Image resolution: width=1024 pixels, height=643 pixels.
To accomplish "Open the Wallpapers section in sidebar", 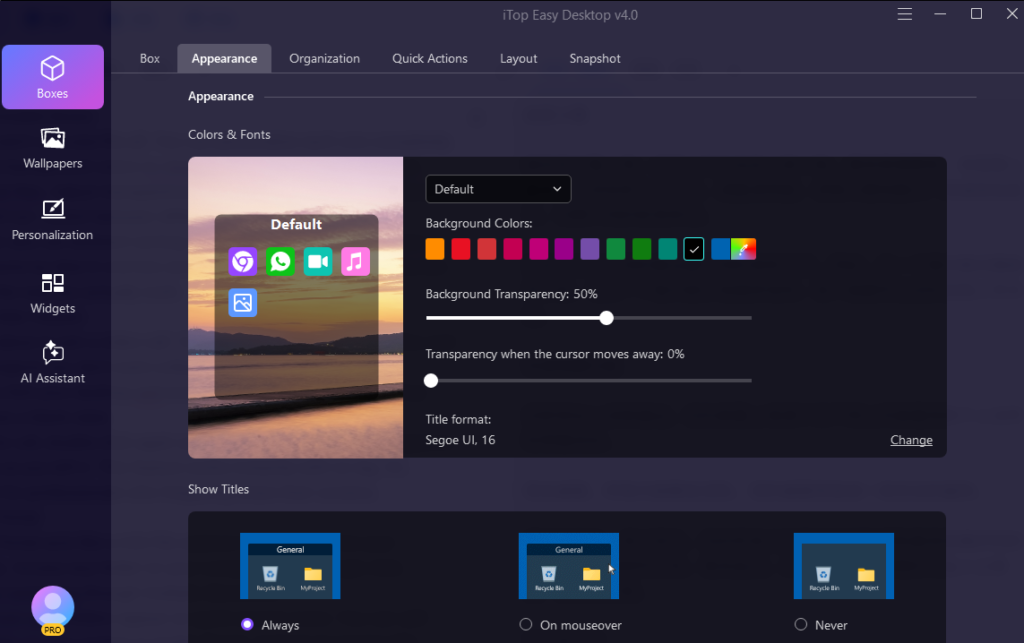I will click(x=53, y=148).
